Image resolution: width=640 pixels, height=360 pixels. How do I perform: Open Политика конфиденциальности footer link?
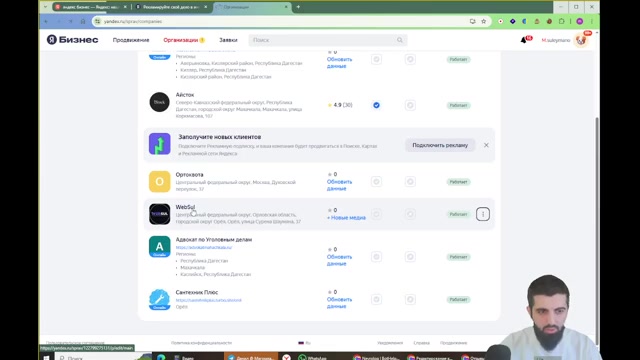point(201,343)
